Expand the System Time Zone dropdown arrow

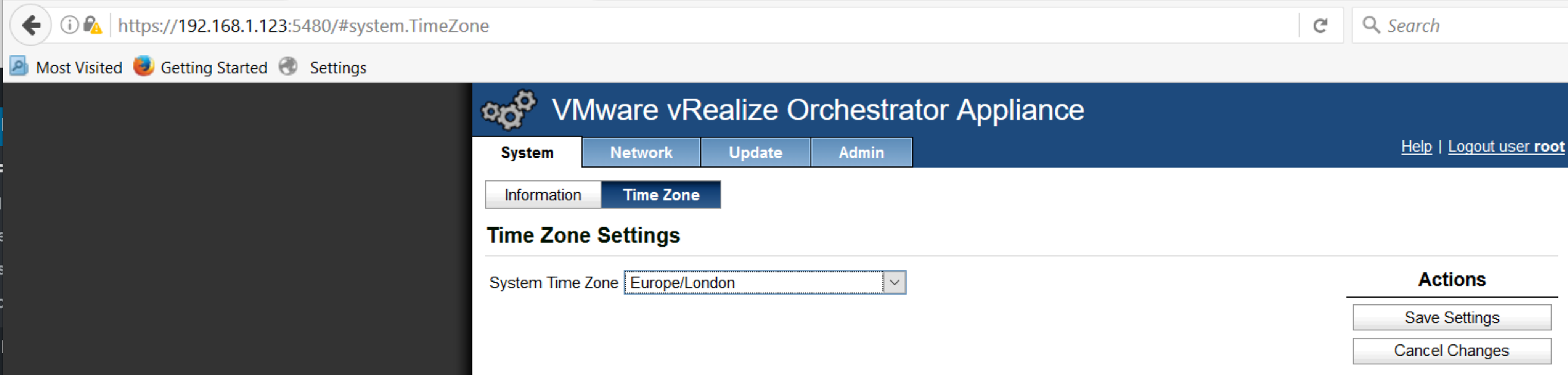click(x=894, y=283)
